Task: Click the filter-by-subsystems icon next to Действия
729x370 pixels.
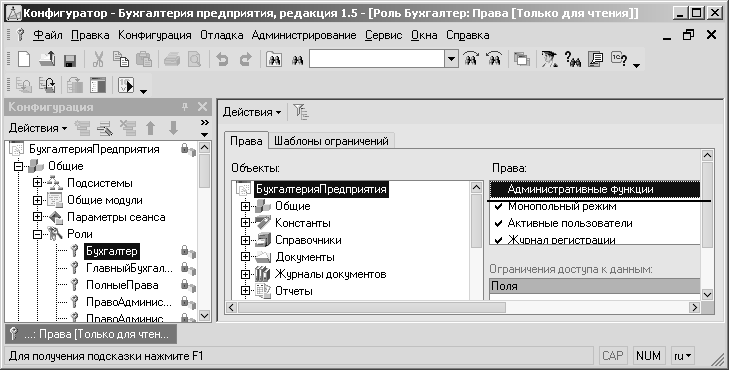Action: [x=301, y=112]
